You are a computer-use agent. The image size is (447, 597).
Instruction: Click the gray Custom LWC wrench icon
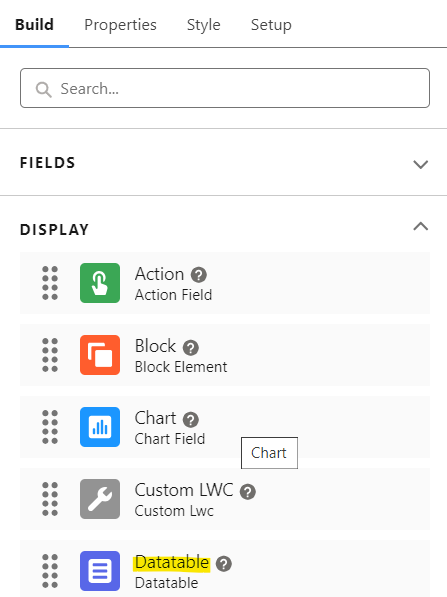pos(100,499)
